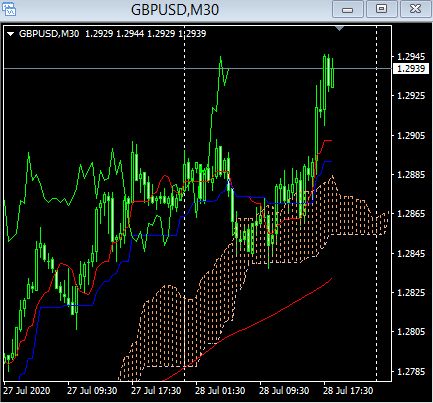The width and height of the screenshot is (433, 403).
Task: Minimize the GBPUSD chart window
Action: (348, 9)
